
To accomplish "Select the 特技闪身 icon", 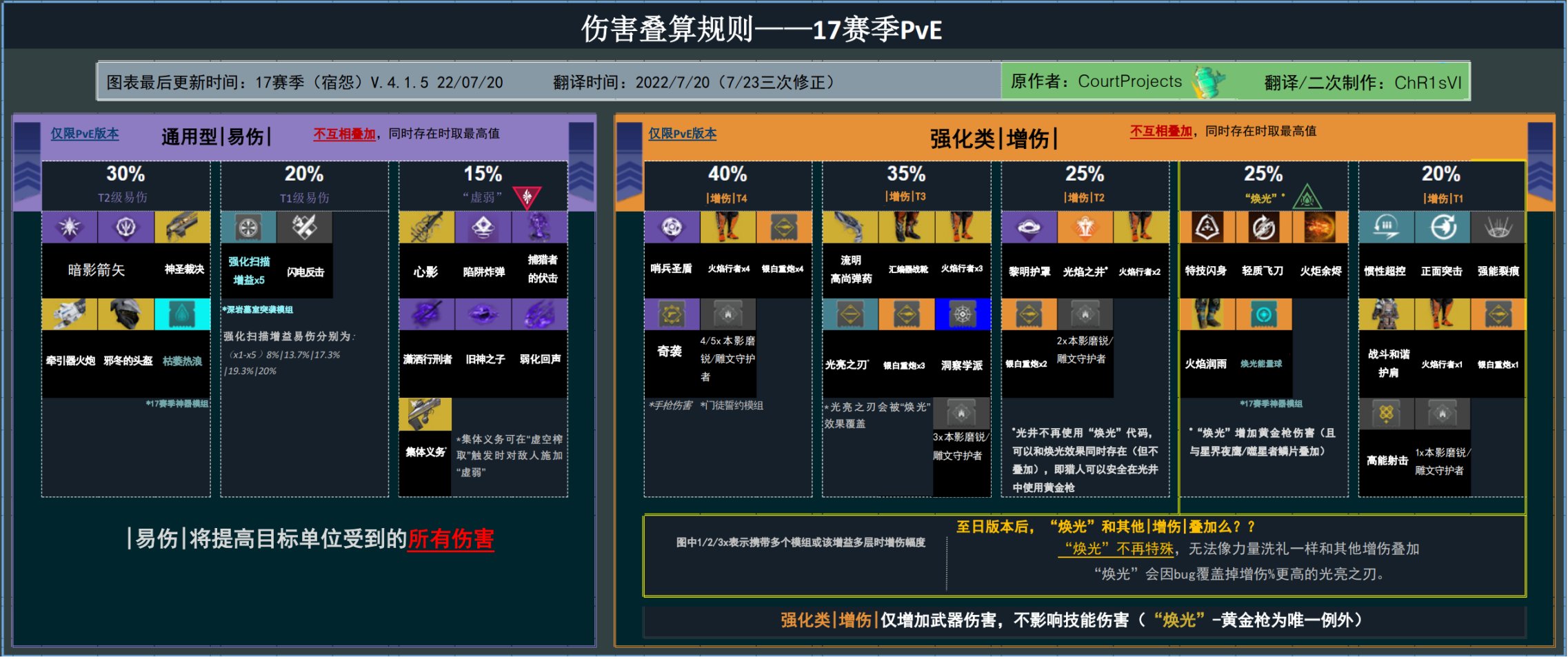I will [x=1207, y=227].
